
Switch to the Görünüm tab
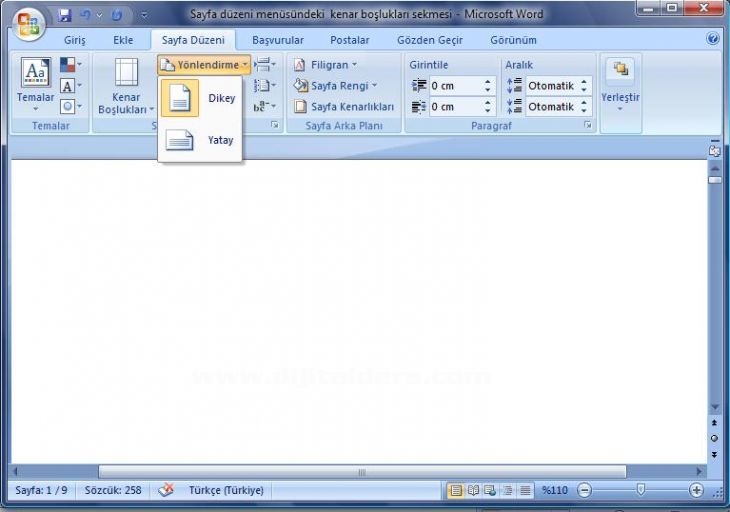coord(513,40)
